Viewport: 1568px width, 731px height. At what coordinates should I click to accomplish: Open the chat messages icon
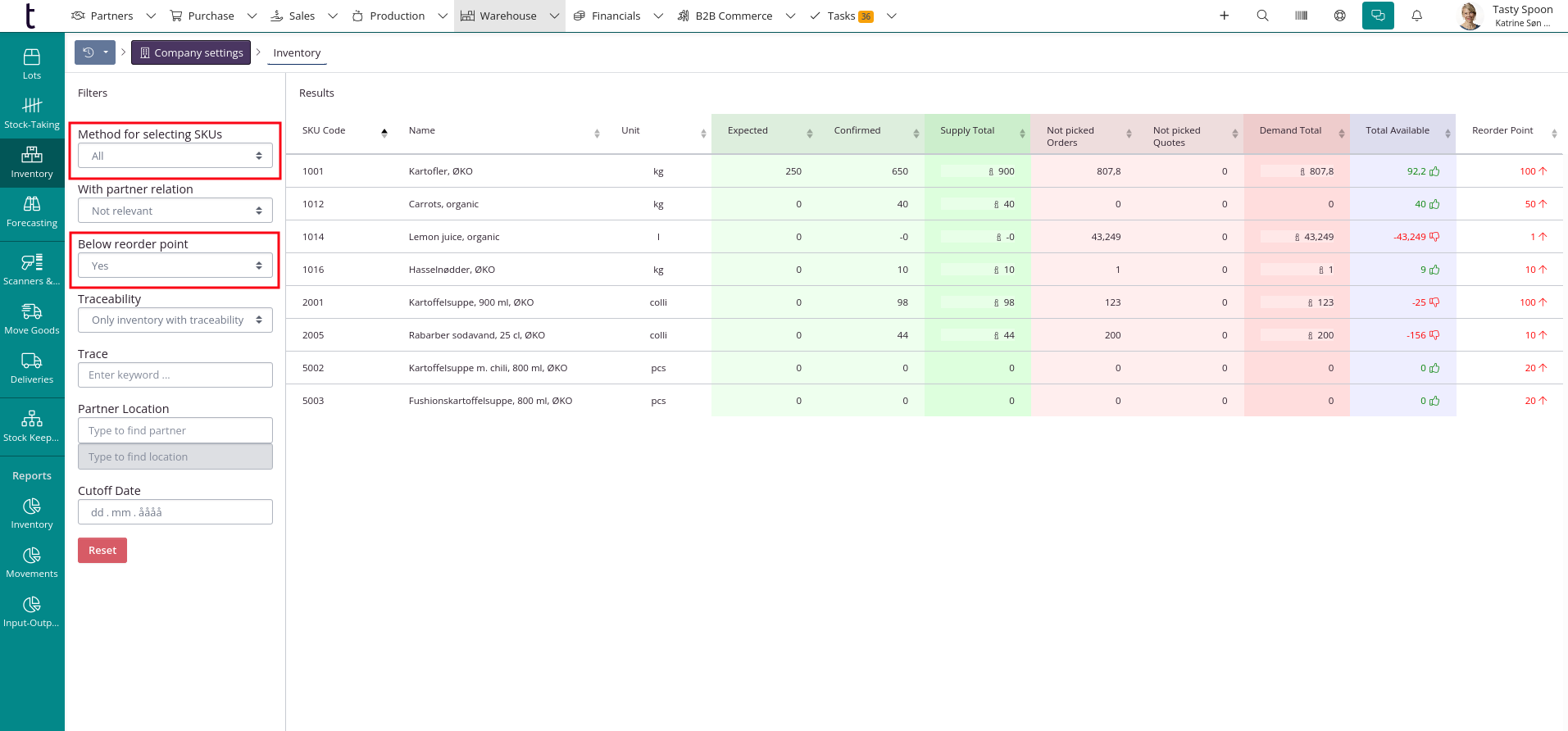[x=1378, y=16]
